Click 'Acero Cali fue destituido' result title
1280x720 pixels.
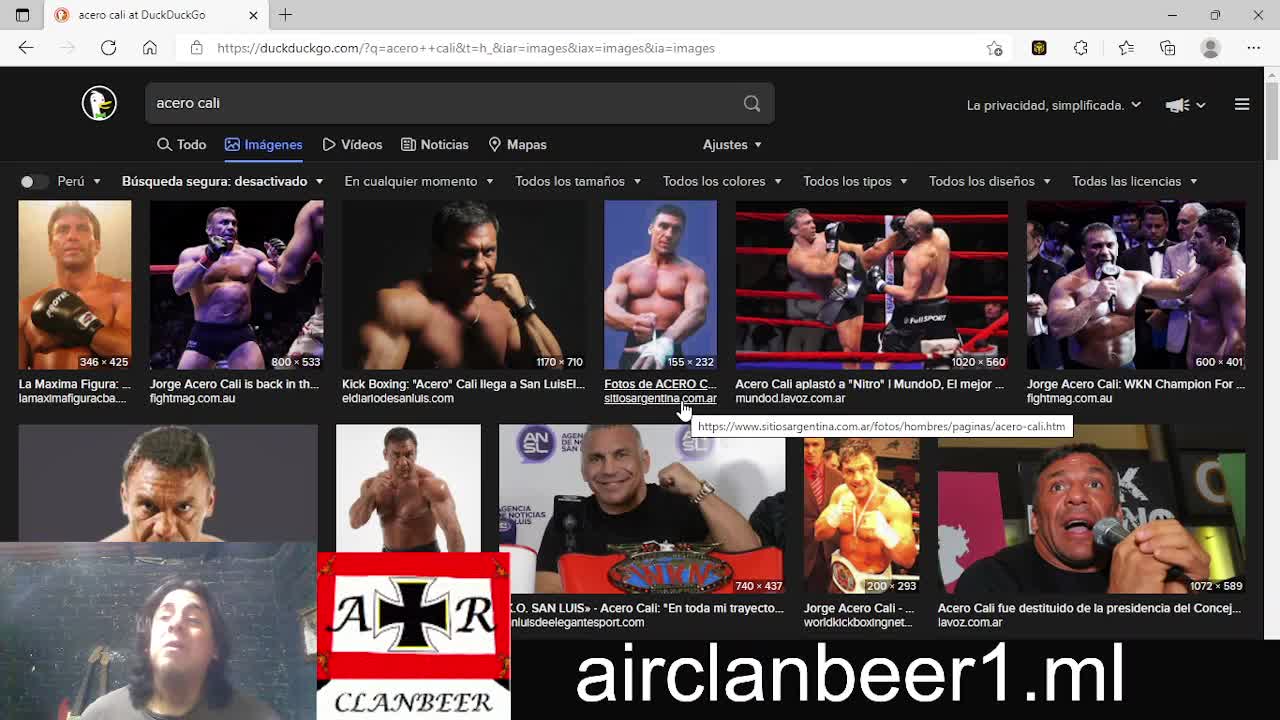pyautogui.click(x=1089, y=608)
